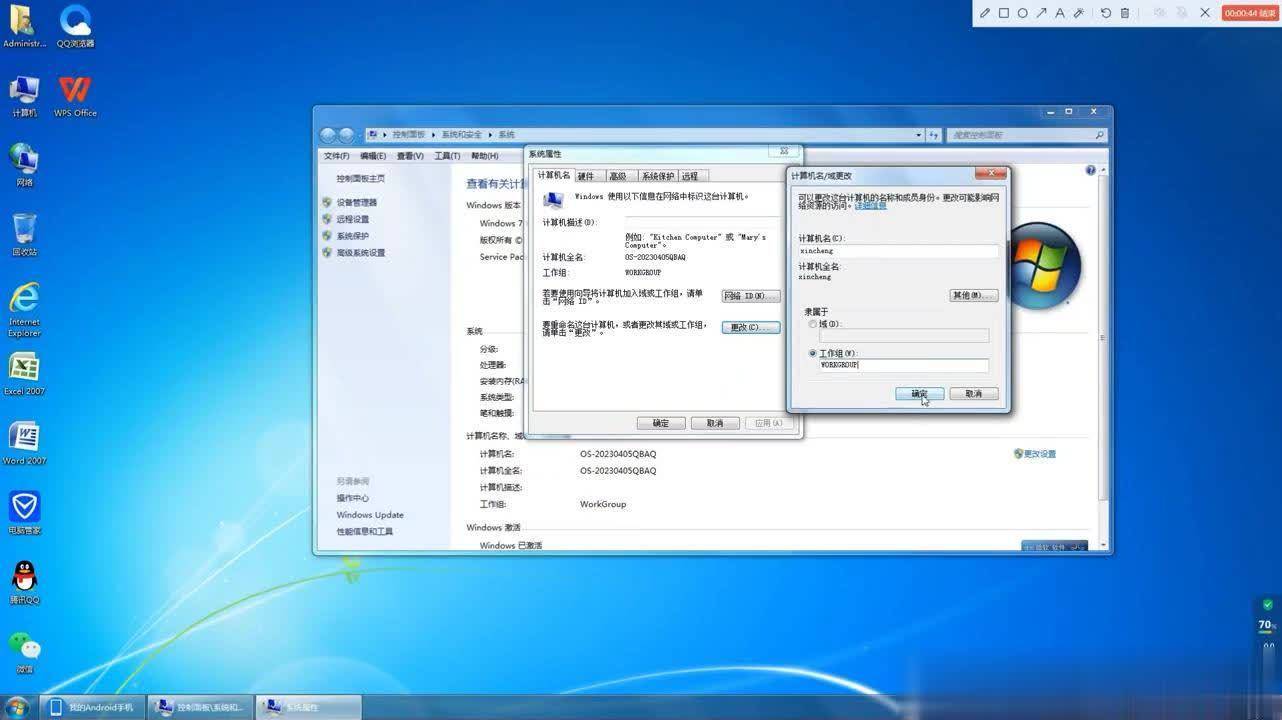Click the 其他(M)... button
The height and width of the screenshot is (720, 1282).
(973, 296)
